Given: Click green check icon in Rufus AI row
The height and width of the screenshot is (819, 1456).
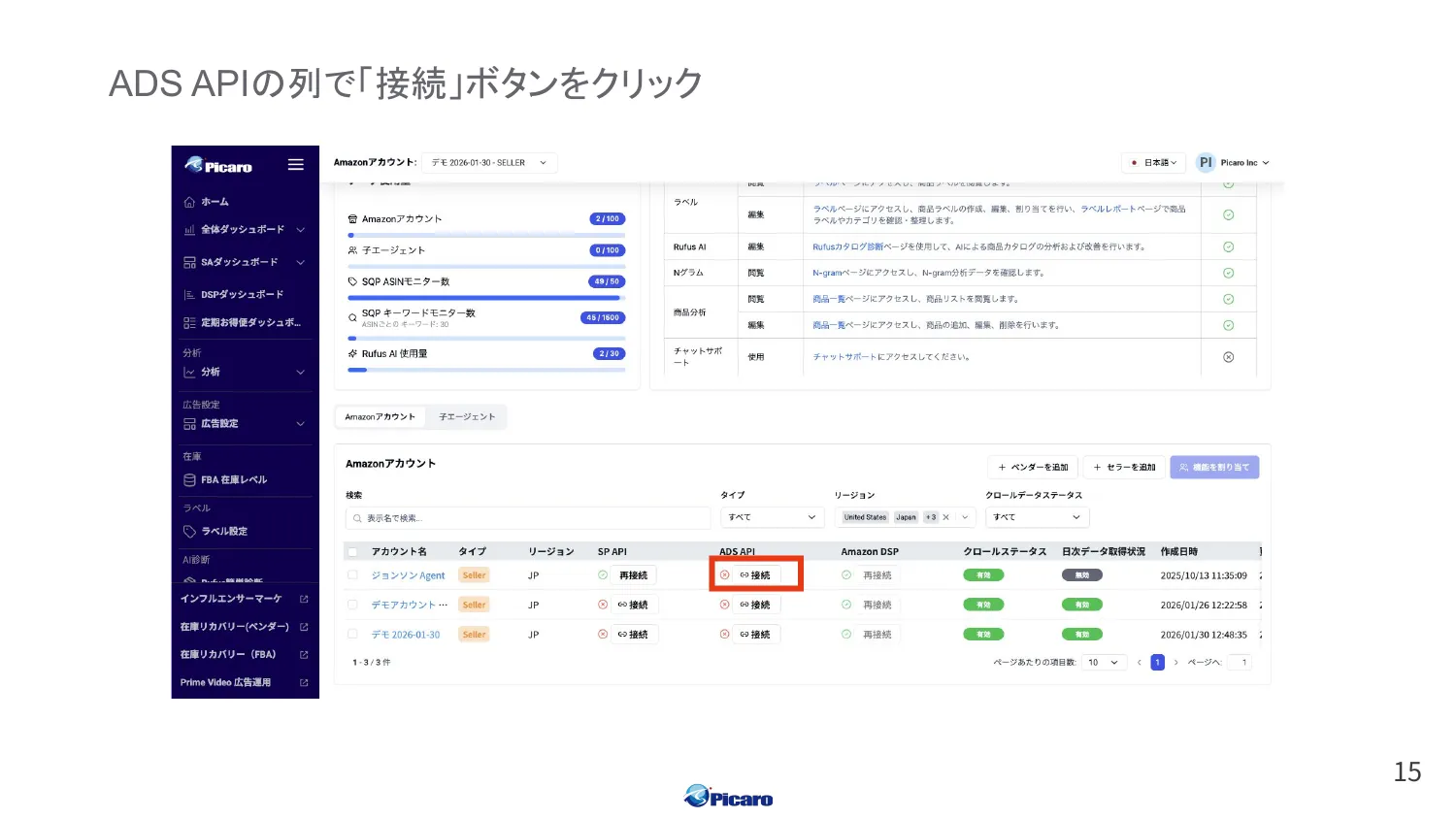Looking at the screenshot, I should pos(1229,246).
